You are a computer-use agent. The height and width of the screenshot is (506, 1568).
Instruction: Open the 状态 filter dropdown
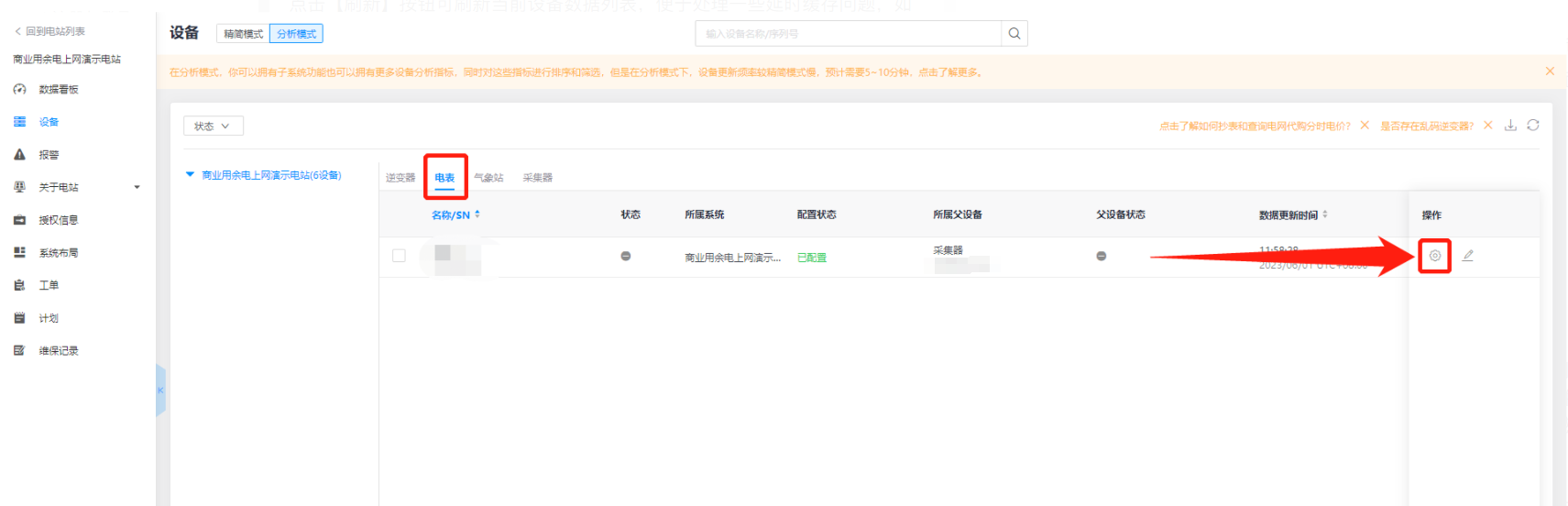[x=213, y=126]
